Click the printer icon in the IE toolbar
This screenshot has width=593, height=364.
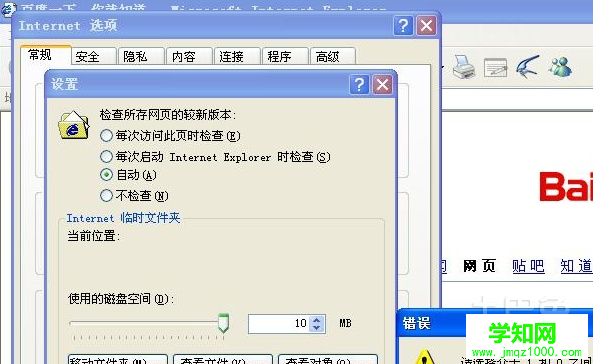(x=464, y=67)
